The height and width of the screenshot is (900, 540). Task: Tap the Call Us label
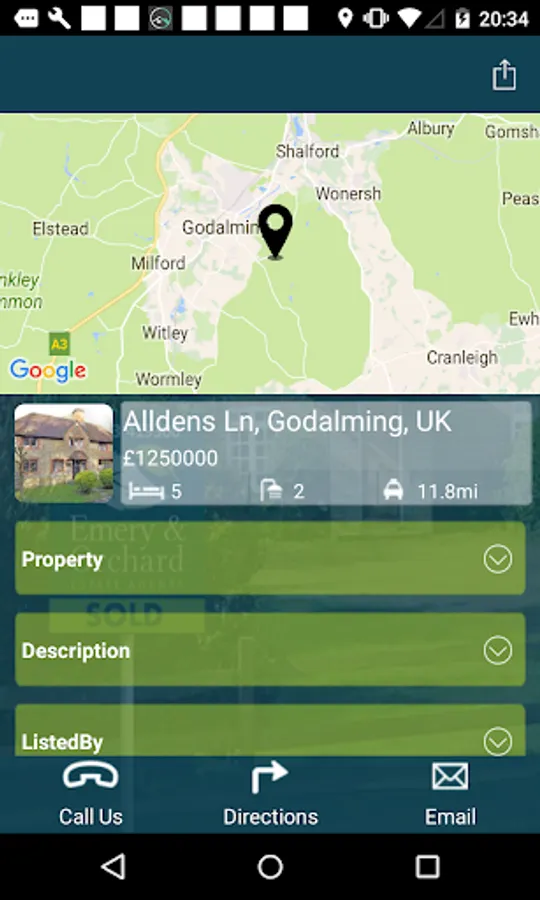pos(91,816)
